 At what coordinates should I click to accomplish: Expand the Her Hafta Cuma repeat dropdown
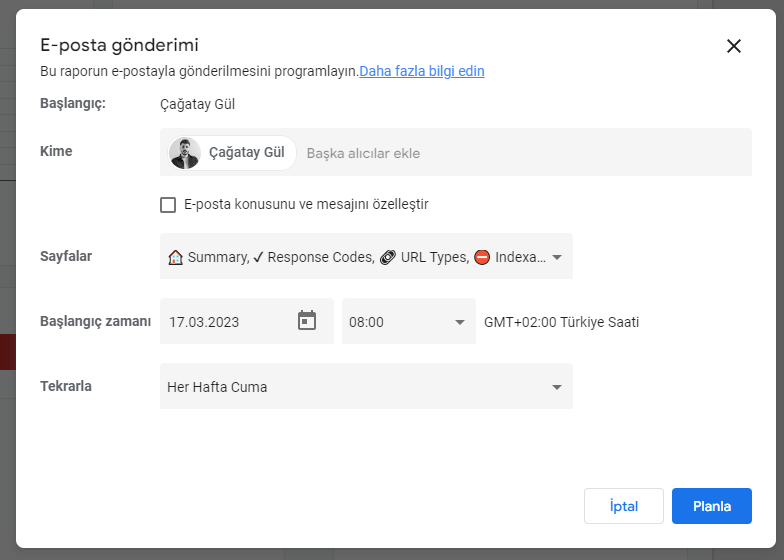tap(556, 387)
